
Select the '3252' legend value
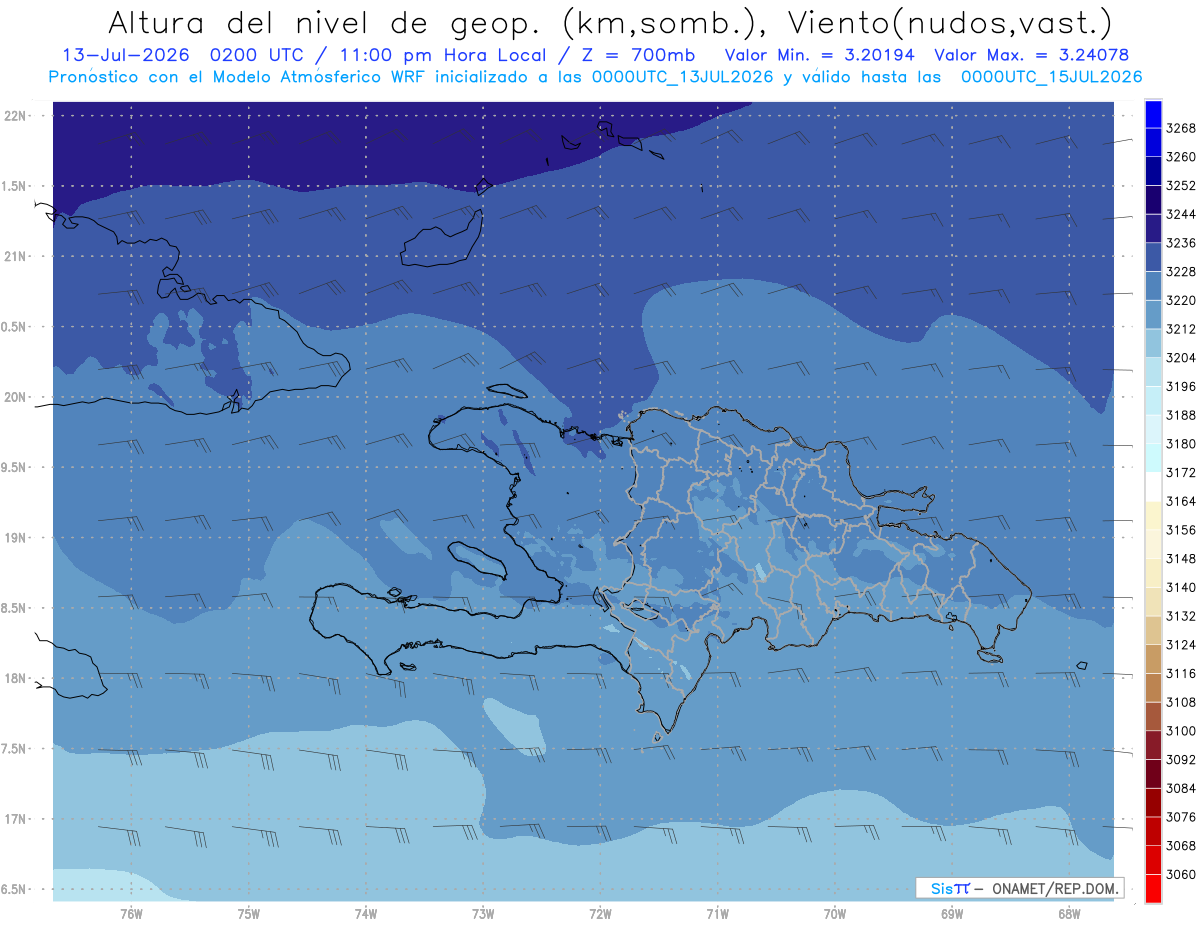coord(1181,185)
